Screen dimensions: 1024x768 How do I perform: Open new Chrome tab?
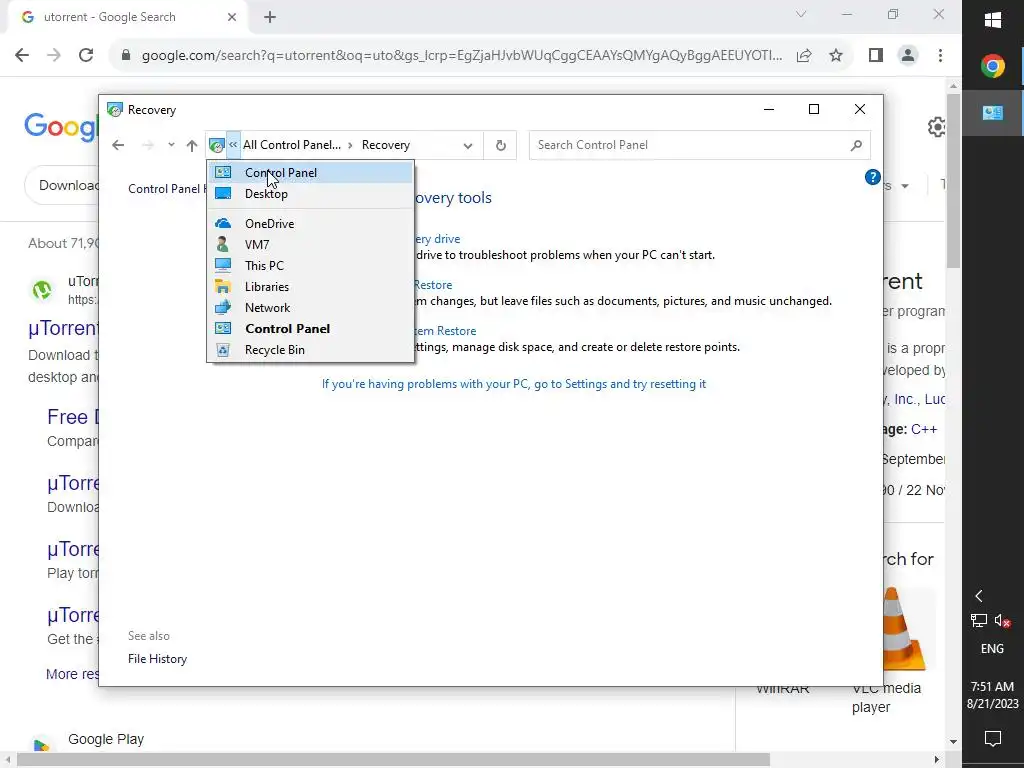click(x=270, y=18)
